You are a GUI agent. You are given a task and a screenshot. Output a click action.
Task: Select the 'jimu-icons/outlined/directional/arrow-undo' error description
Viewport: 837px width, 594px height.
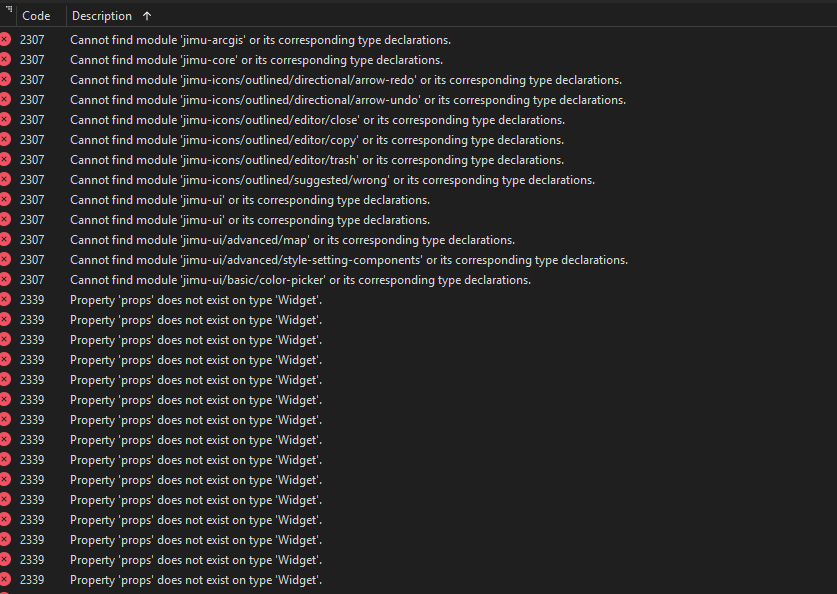click(x=348, y=100)
